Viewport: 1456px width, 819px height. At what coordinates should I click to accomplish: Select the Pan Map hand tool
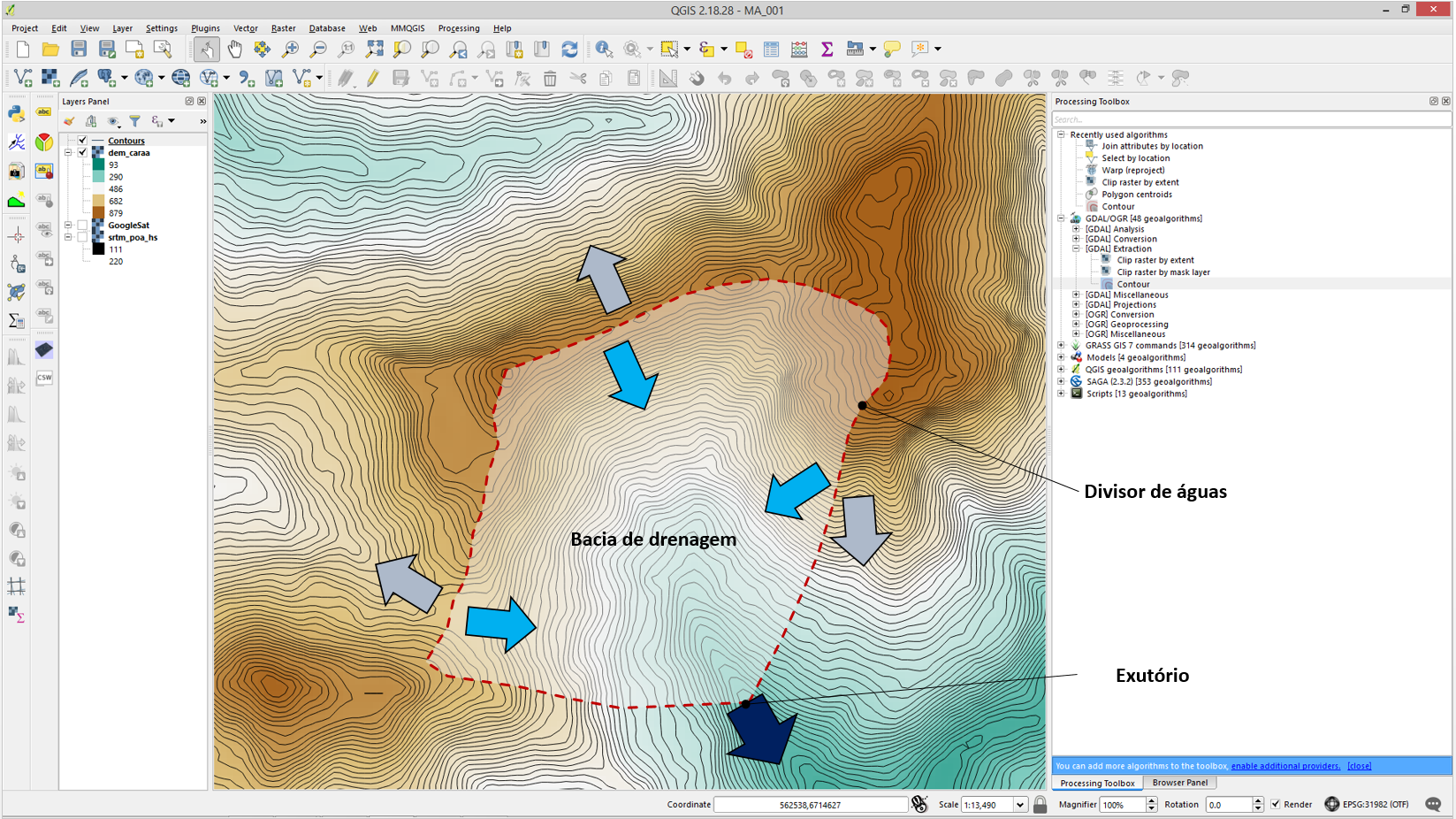234,50
